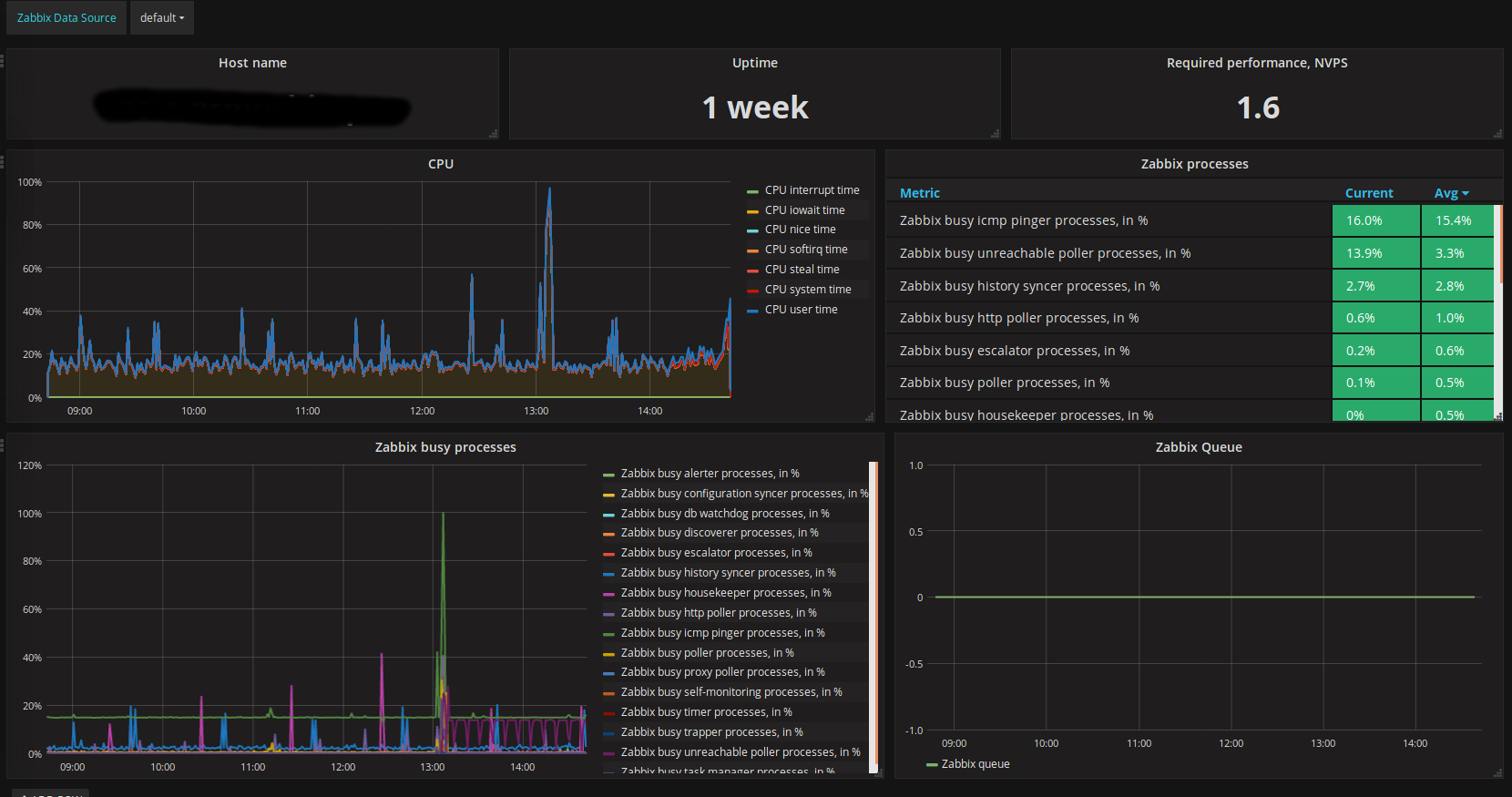Image resolution: width=1512 pixels, height=797 pixels.
Task: Click the CPU panel corner resize handle
Action: [x=869, y=417]
